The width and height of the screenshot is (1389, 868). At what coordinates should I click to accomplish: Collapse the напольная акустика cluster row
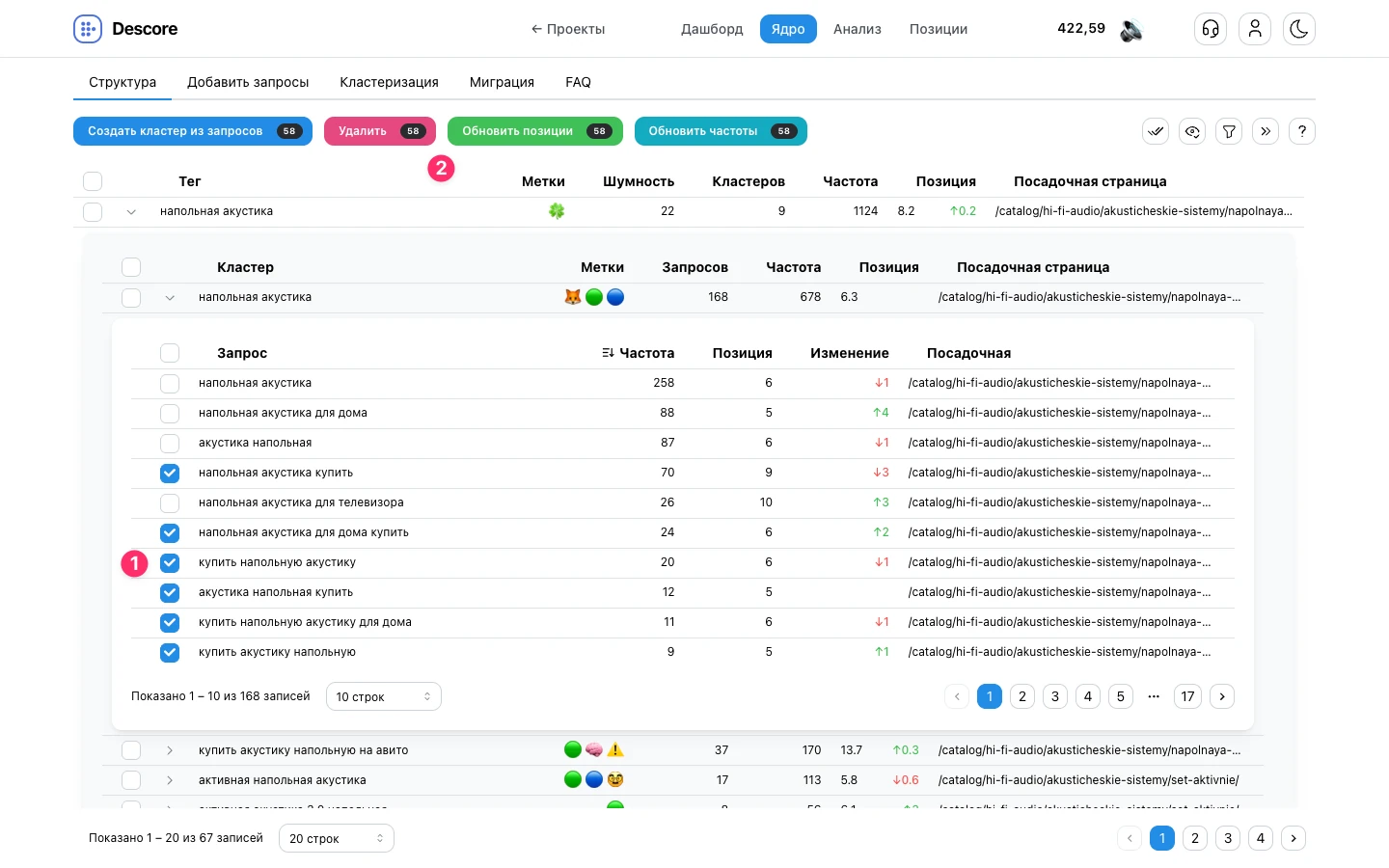tap(170, 297)
